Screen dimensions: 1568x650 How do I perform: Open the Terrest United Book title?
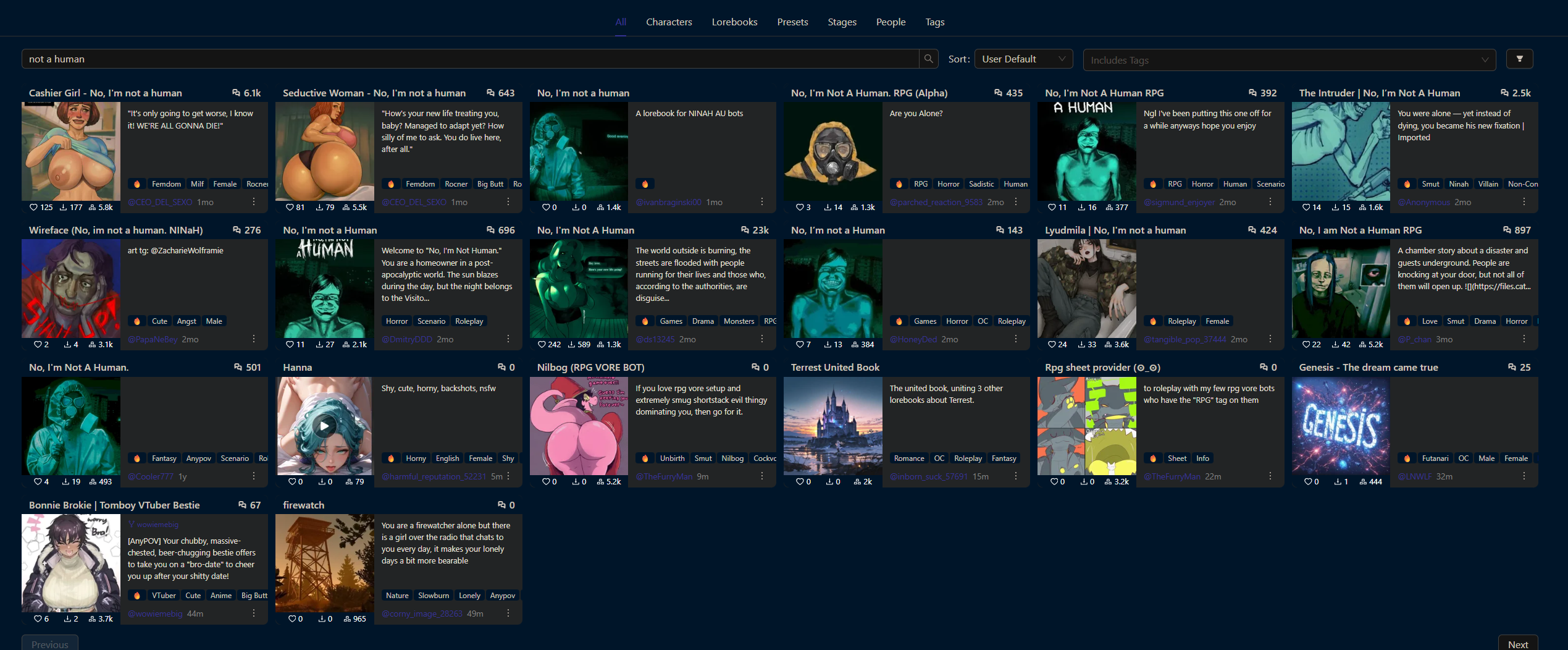(835, 367)
